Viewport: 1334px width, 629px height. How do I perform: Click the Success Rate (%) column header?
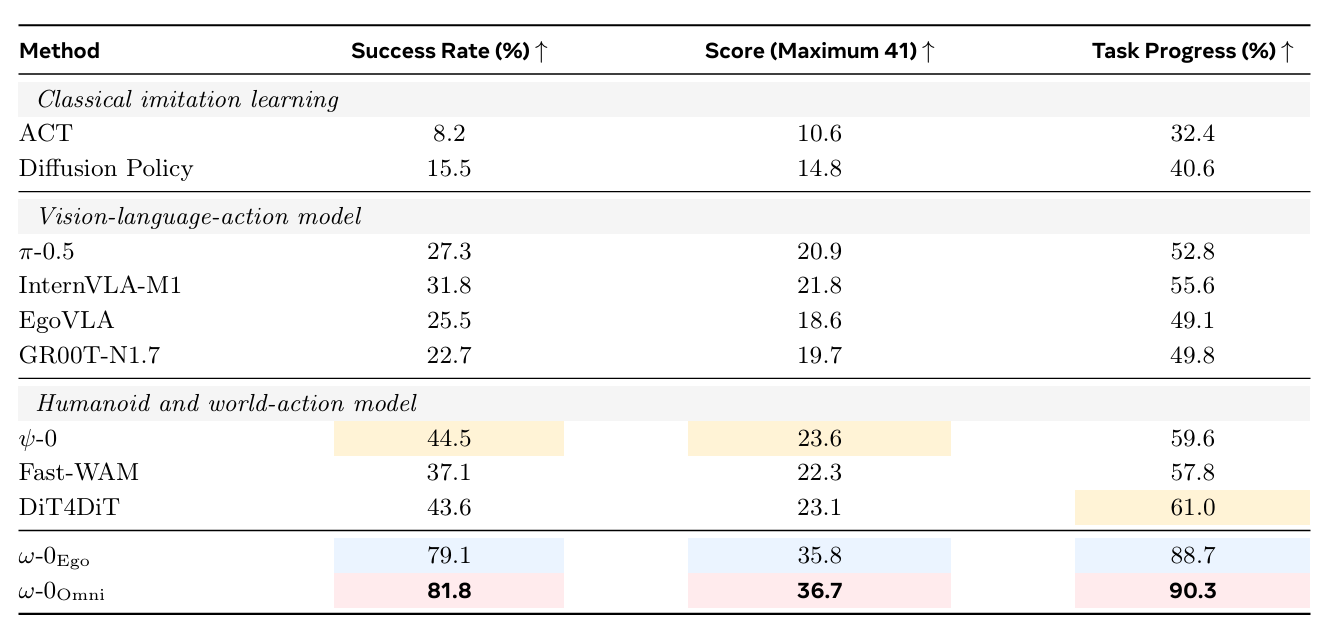click(449, 51)
